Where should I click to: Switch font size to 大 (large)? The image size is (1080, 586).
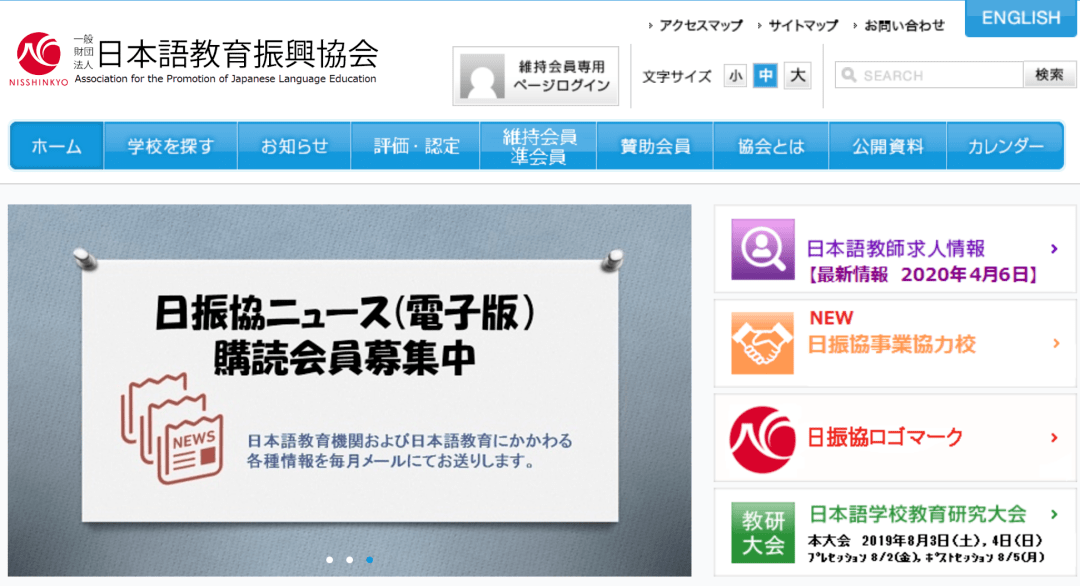click(795, 75)
